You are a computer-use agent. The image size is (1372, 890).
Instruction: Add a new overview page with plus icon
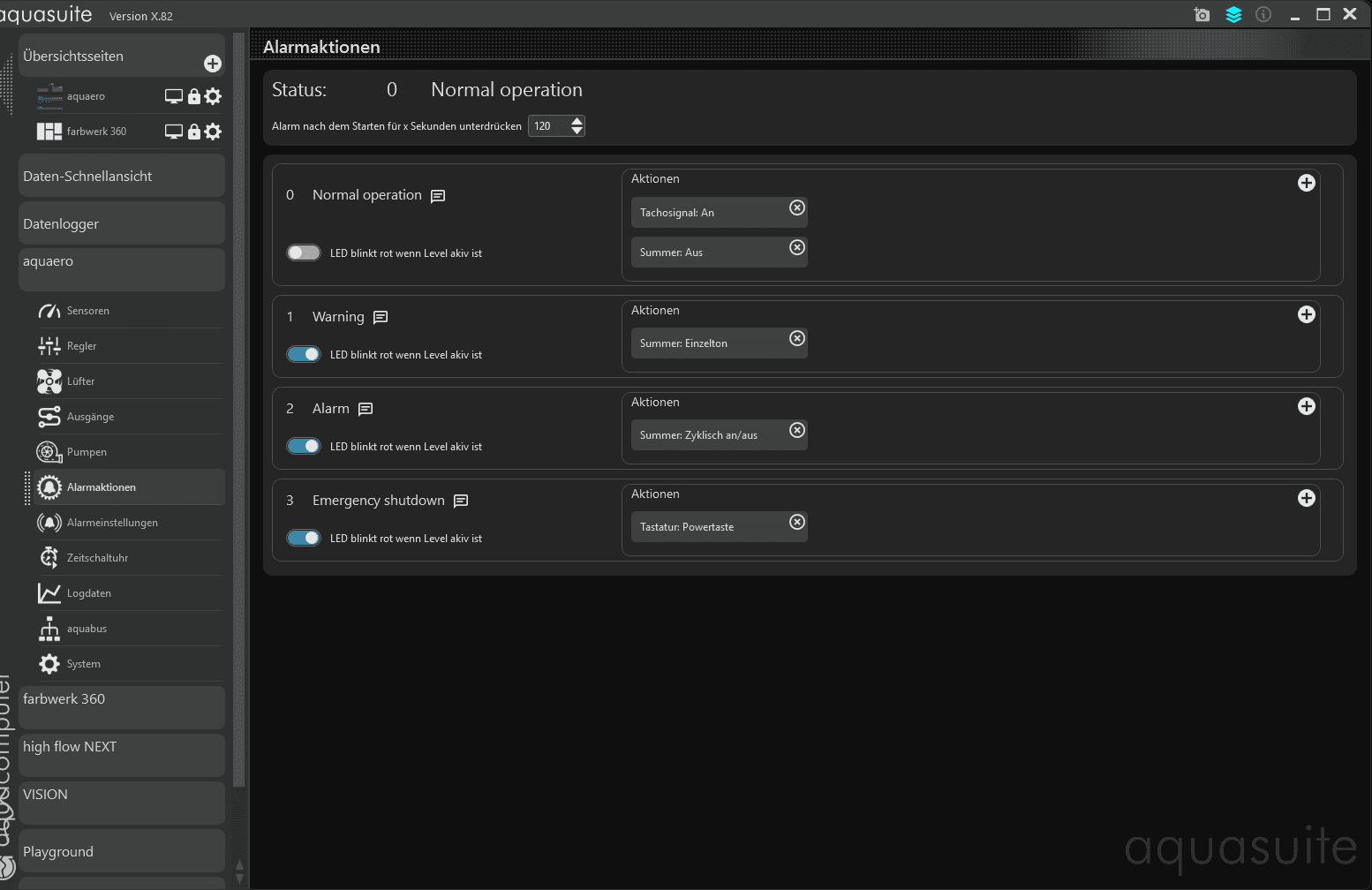(x=213, y=64)
